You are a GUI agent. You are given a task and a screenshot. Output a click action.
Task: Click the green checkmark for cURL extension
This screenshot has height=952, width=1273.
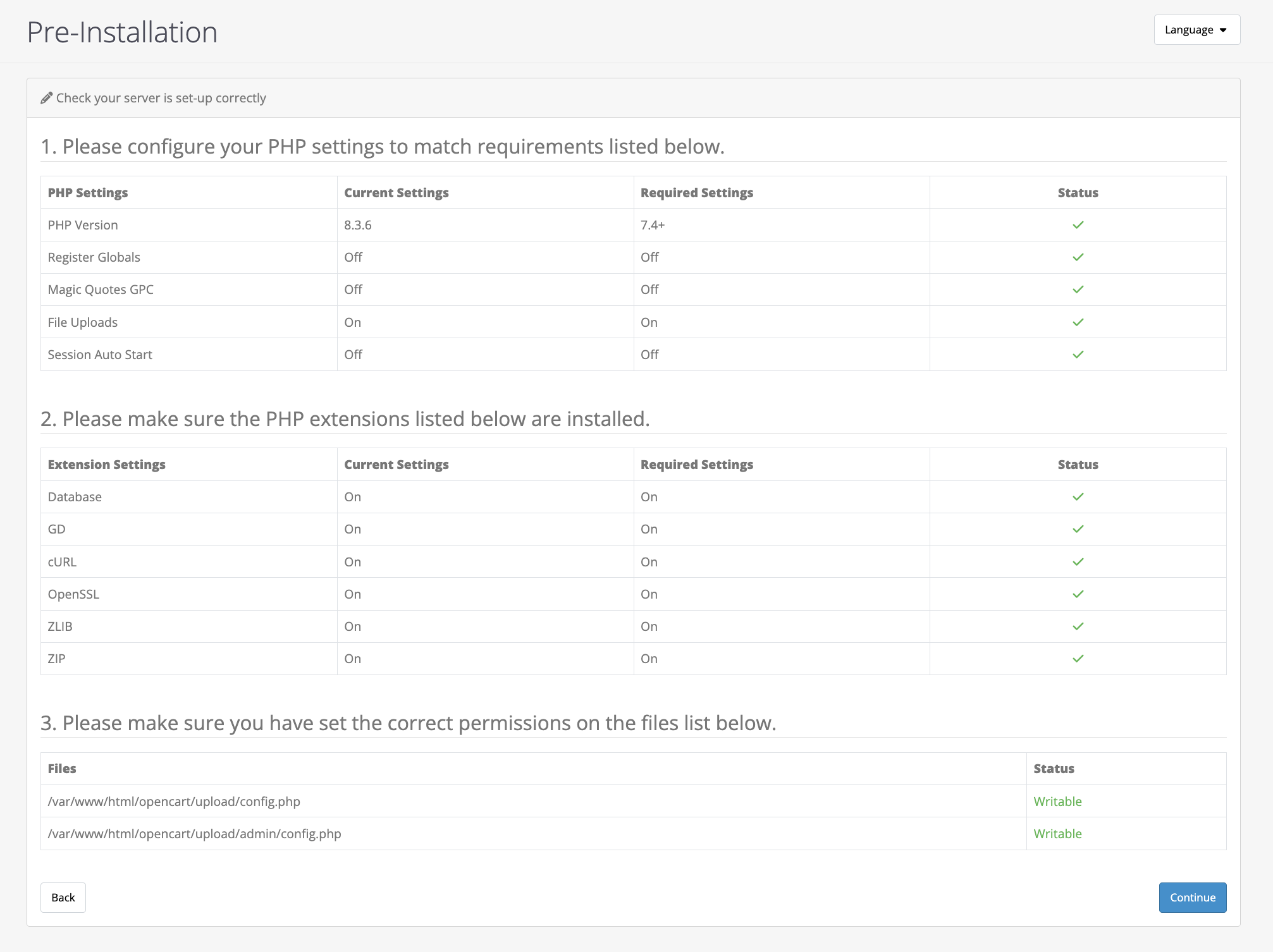(x=1078, y=561)
